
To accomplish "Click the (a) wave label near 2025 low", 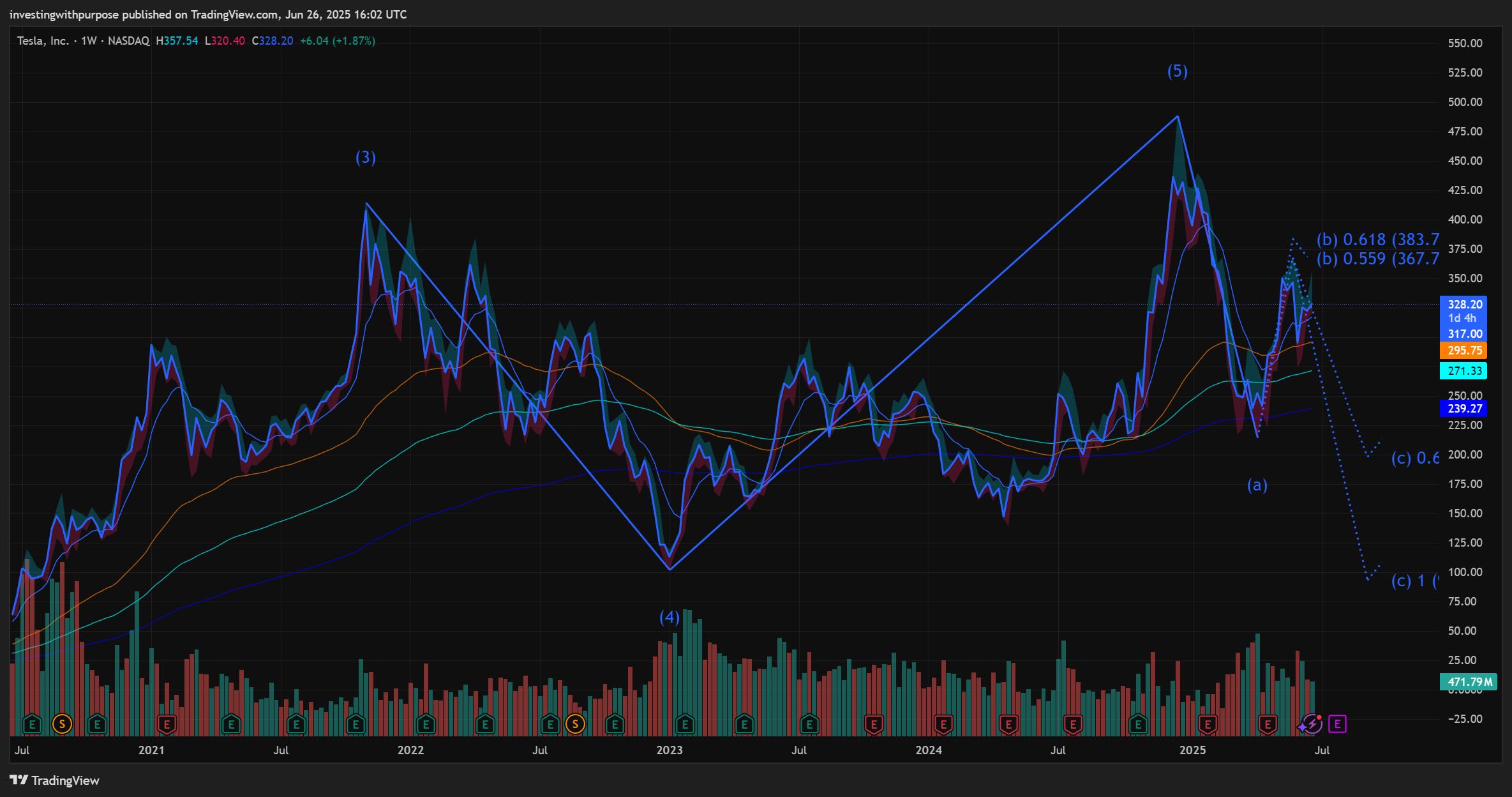I will click(x=1257, y=485).
